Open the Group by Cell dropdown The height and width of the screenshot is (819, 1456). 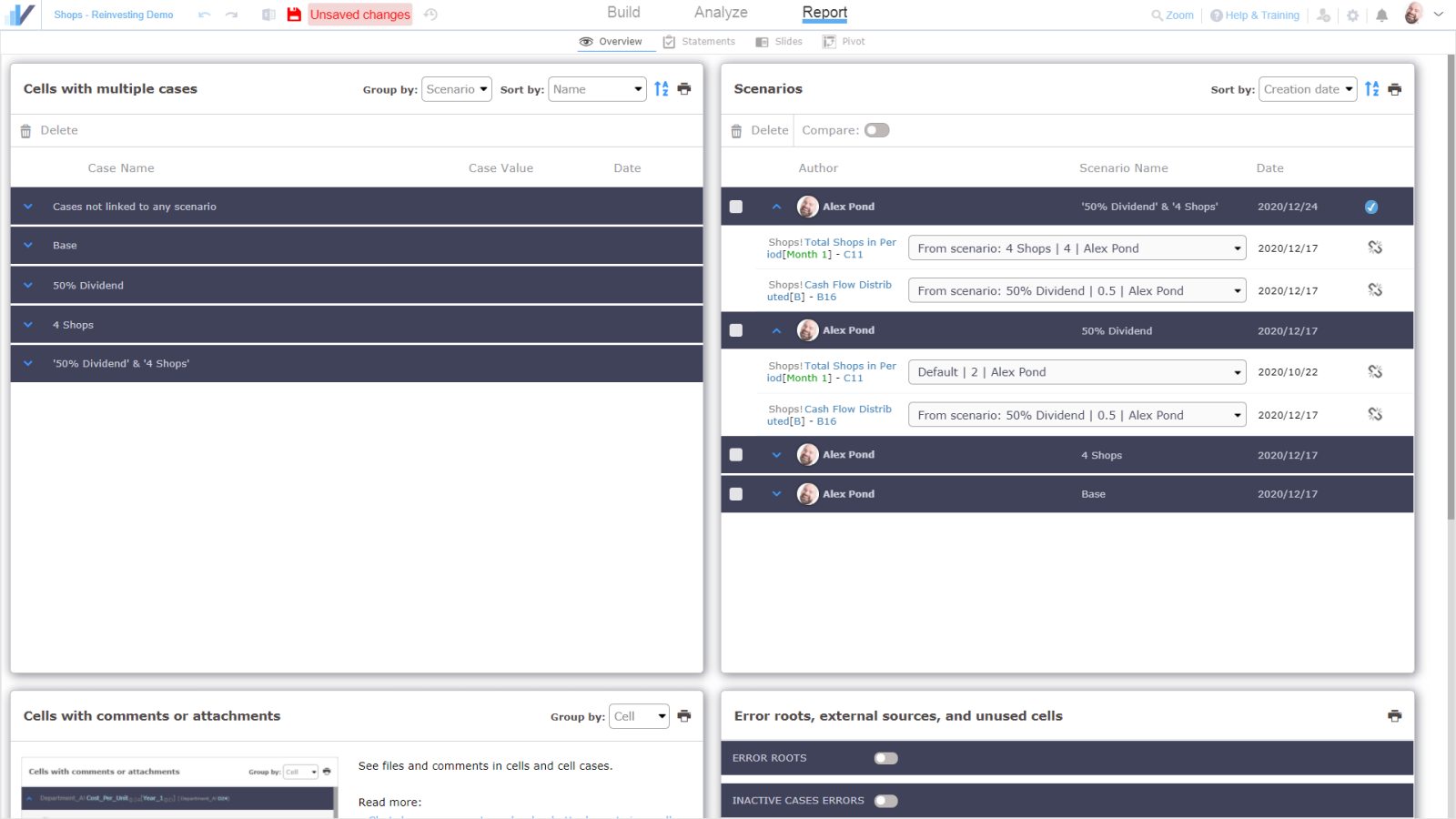click(639, 716)
